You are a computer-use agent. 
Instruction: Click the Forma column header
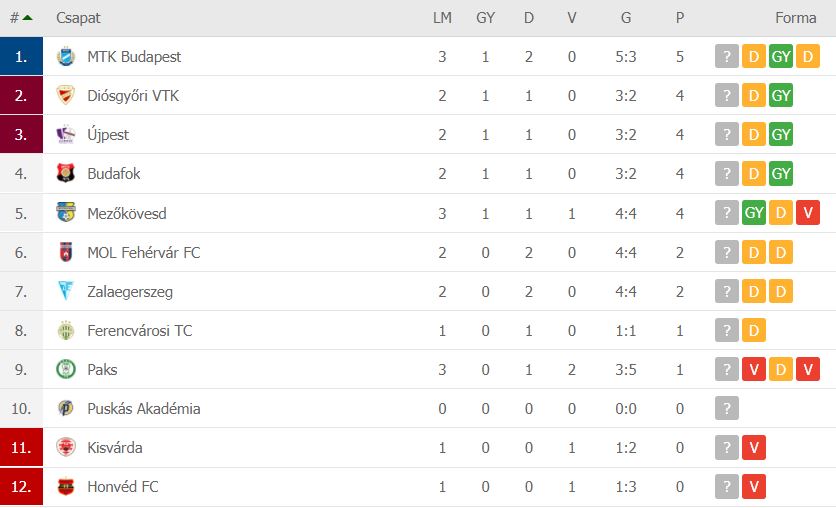(795, 18)
